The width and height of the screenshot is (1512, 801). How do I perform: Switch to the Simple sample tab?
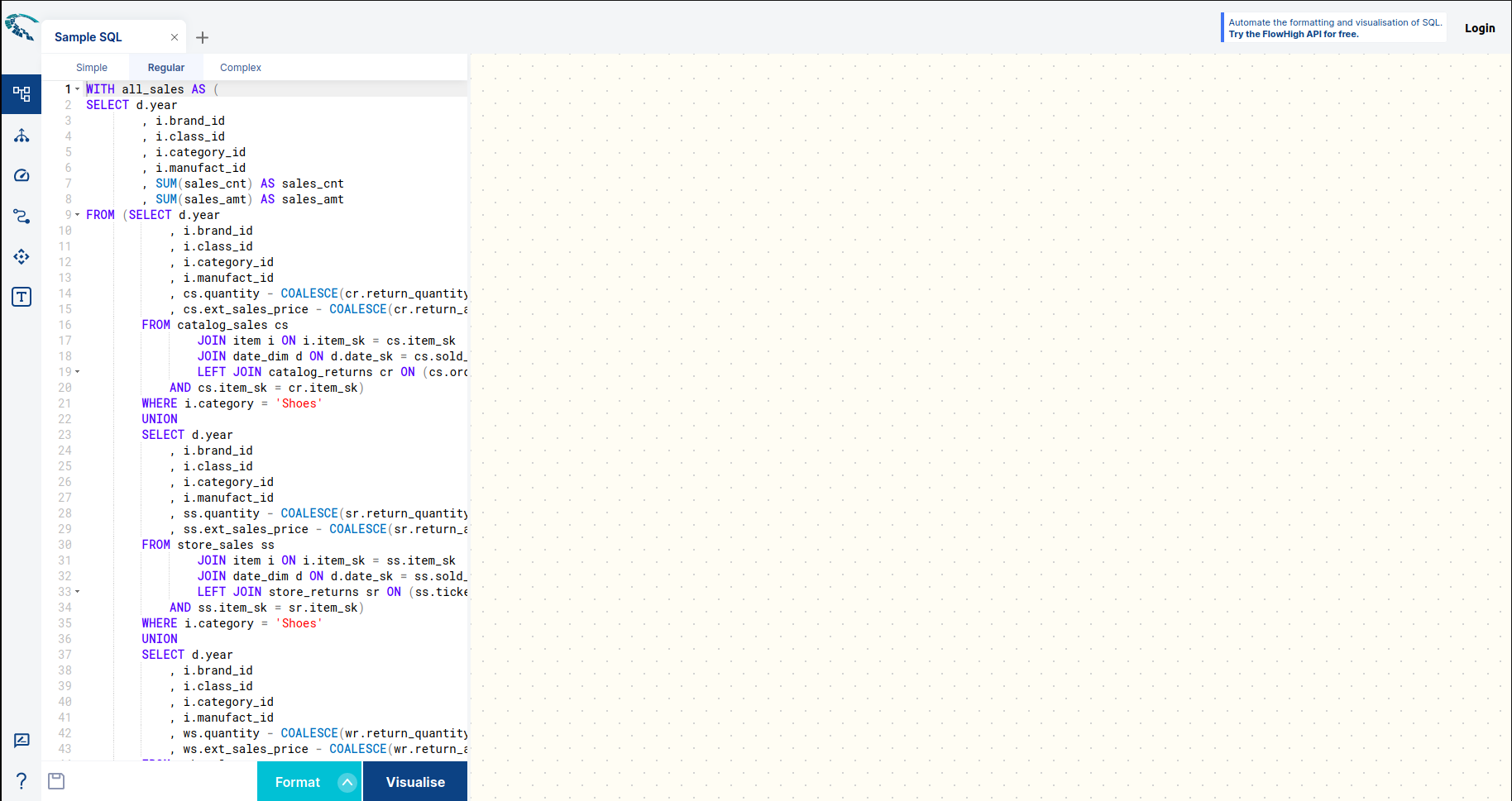[92, 68]
